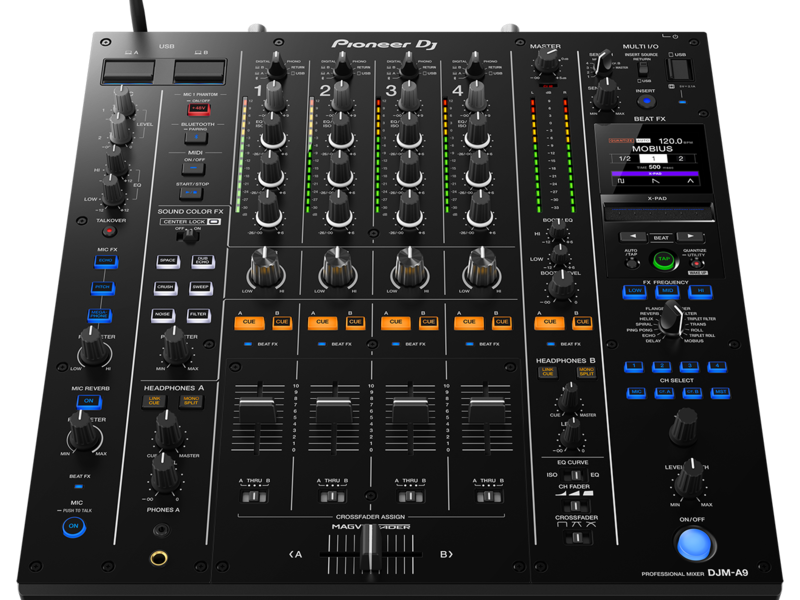
Task: Select the MID FX Frequency button
Action: click(x=667, y=291)
